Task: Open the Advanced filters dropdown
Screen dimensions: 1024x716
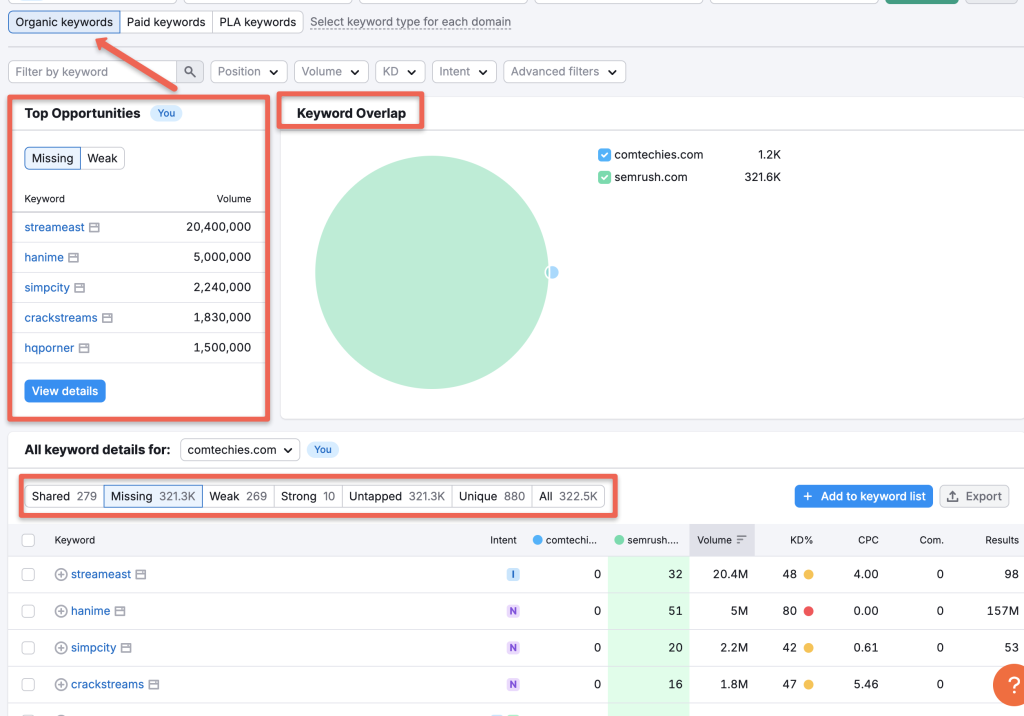Action: point(564,71)
